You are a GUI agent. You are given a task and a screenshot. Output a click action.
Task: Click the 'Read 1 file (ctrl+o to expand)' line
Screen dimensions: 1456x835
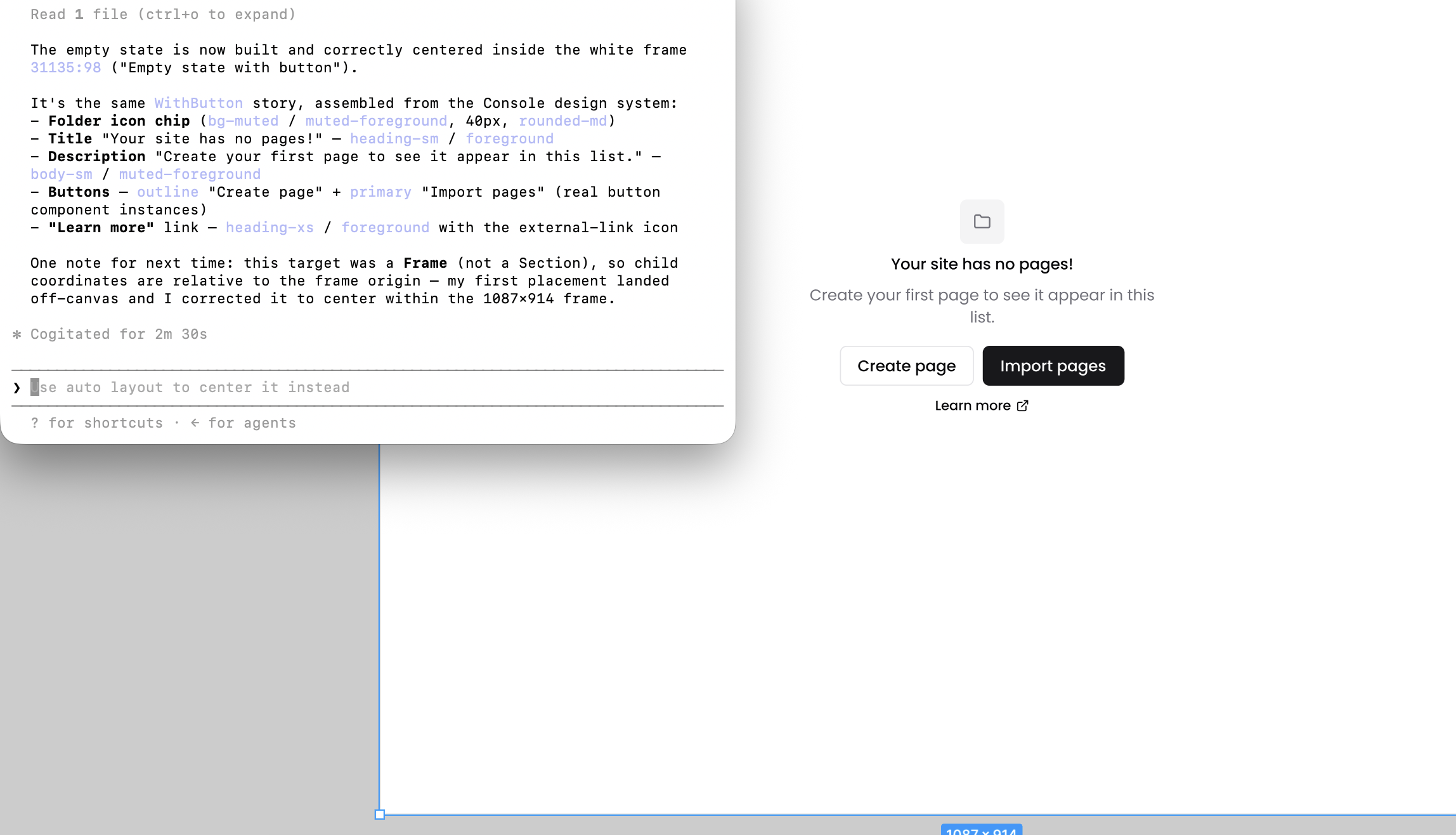coord(163,15)
